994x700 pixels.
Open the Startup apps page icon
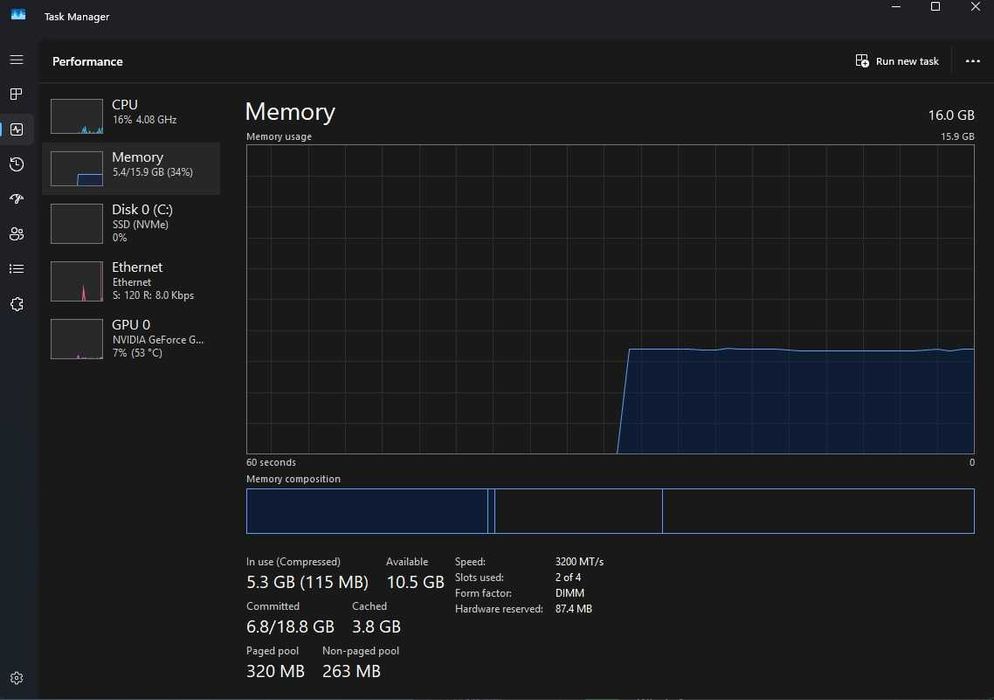point(16,199)
